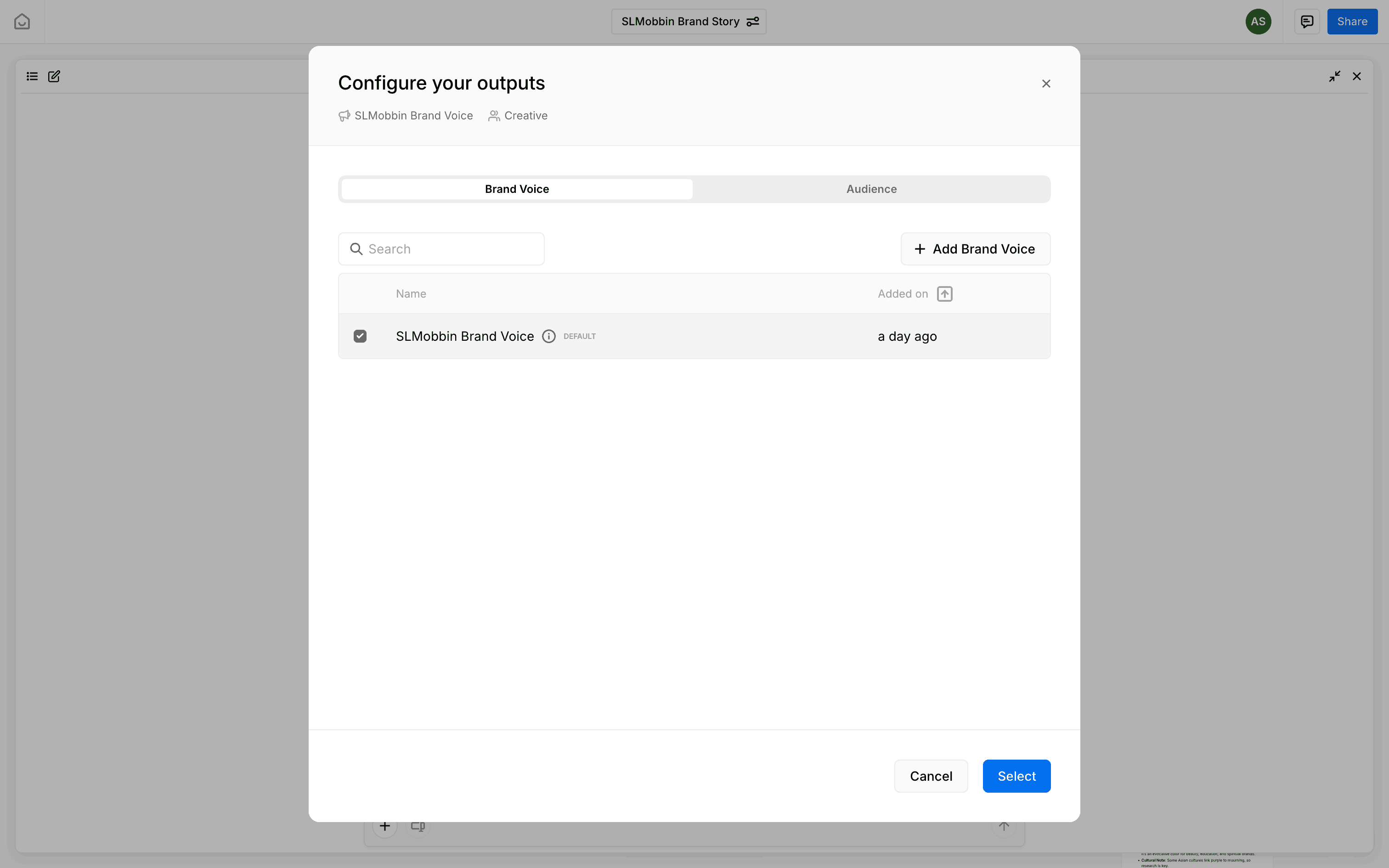Click the new edit pencil icon

coord(54,76)
